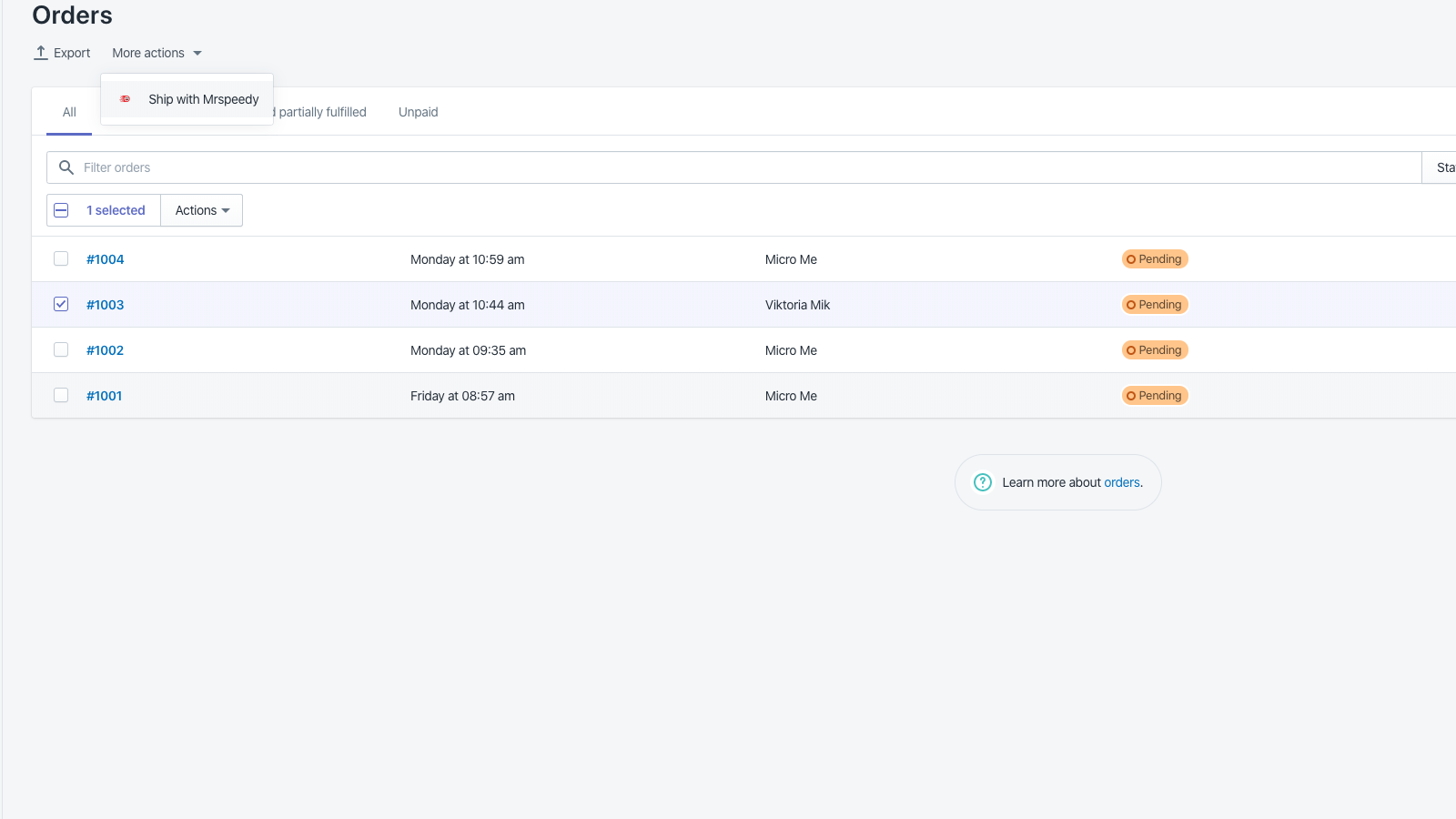
Task: Toggle the select-all checkbox beside 1 selected
Action: coord(61,210)
